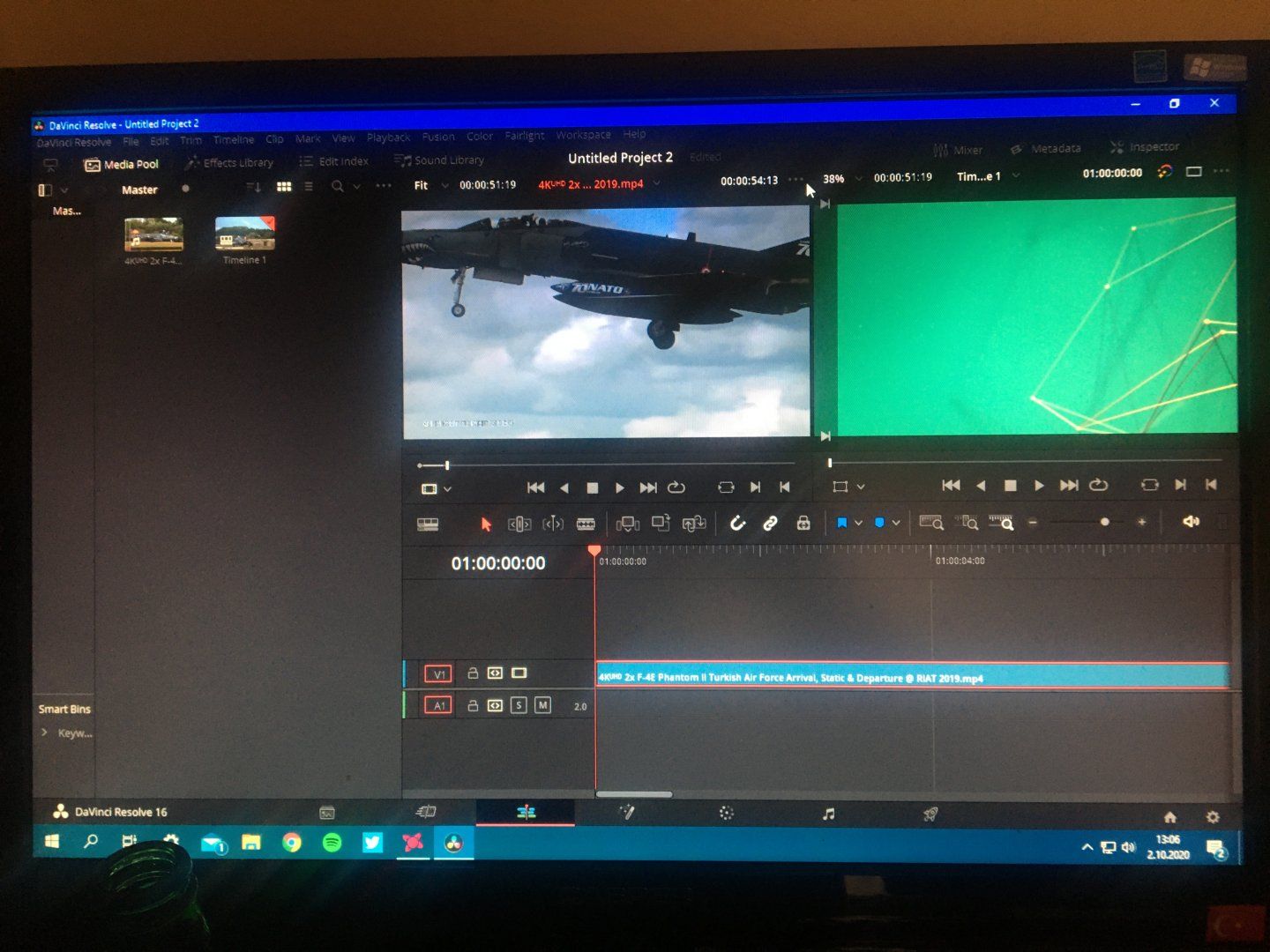Open the Trim menu

[190, 140]
